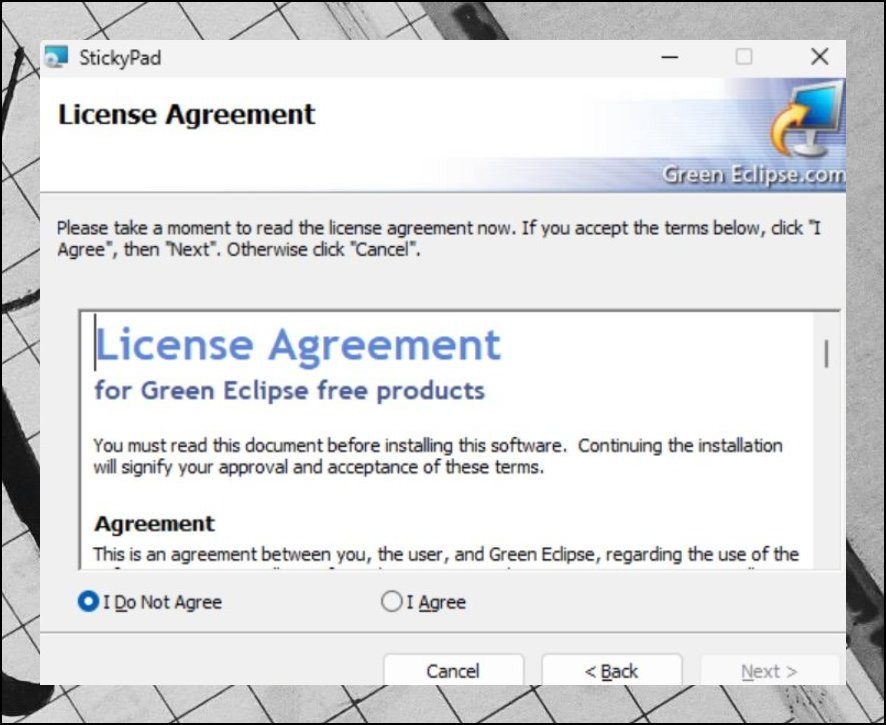The height and width of the screenshot is (725, 886).
Task: Click the greyed-out "Next >" button
Action: click(769, 671)
